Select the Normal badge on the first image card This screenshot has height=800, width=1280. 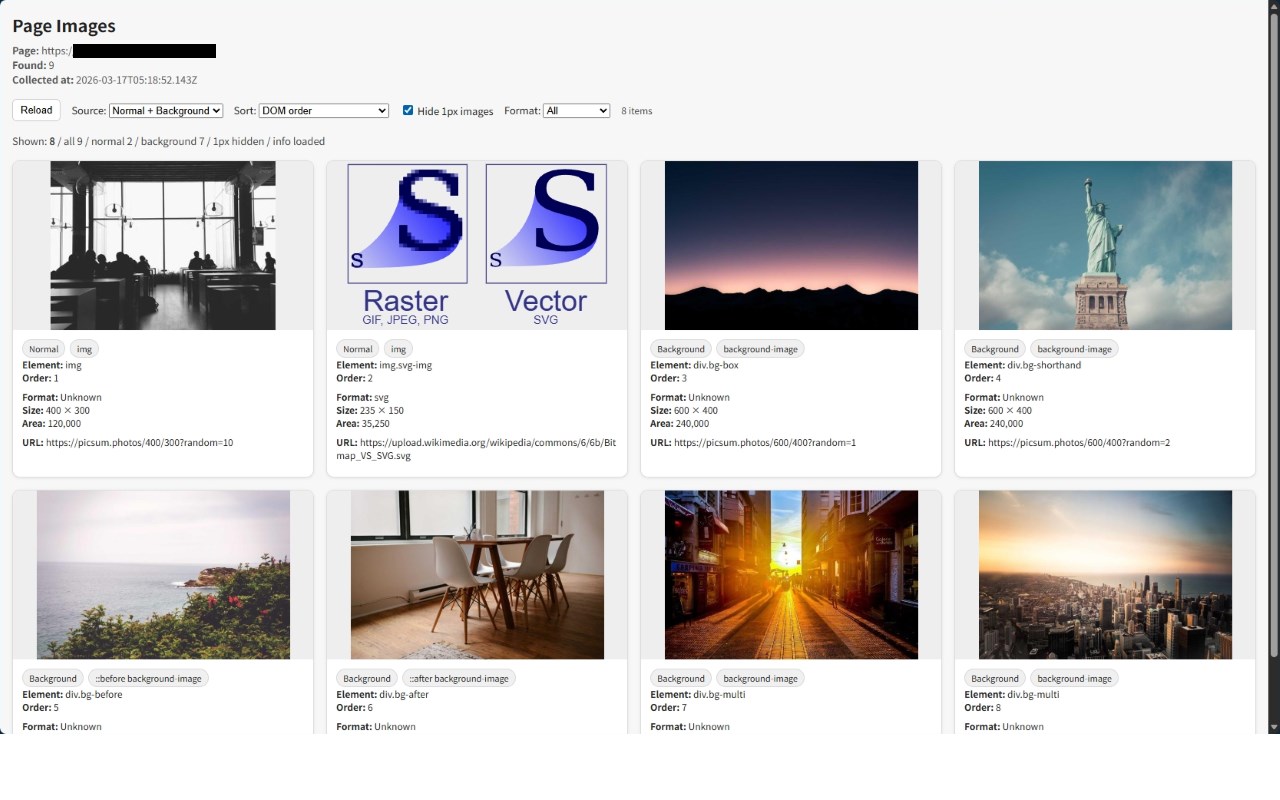42,348
